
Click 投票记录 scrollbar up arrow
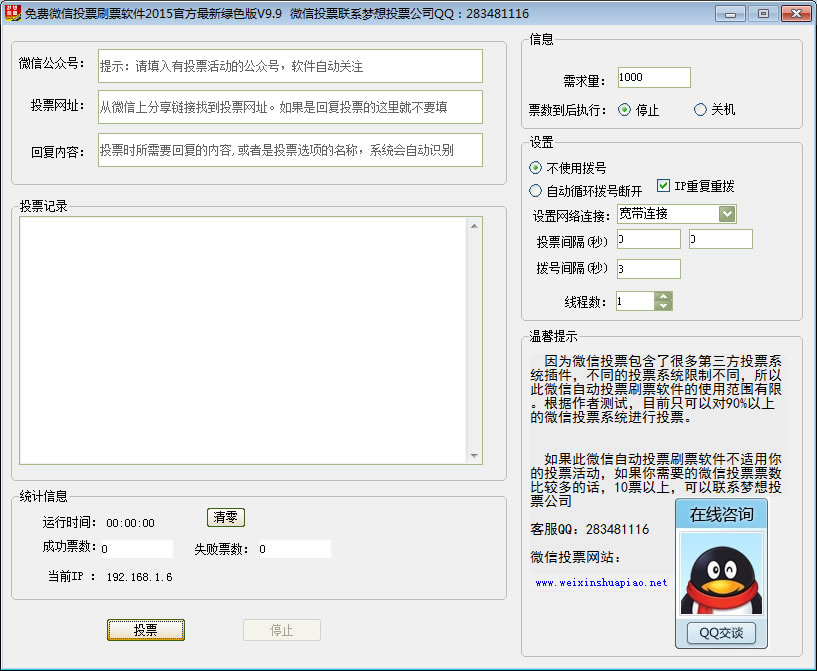point(474,226)
